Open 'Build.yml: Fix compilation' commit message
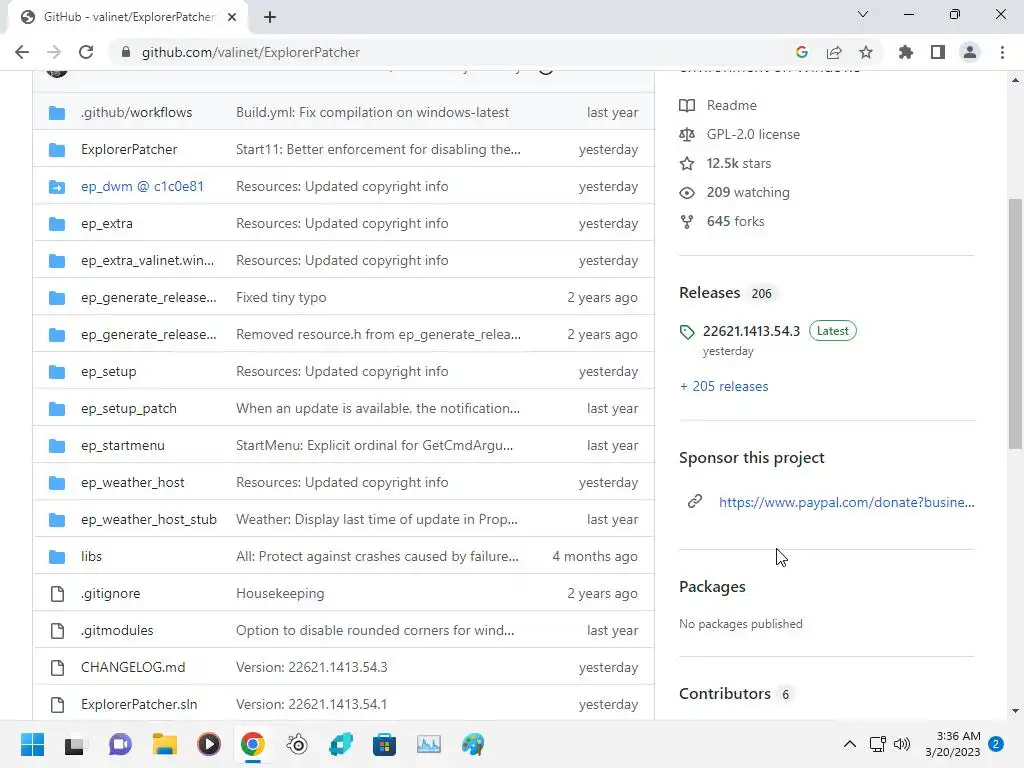The image size is (1024, 768). coord(372,112)
